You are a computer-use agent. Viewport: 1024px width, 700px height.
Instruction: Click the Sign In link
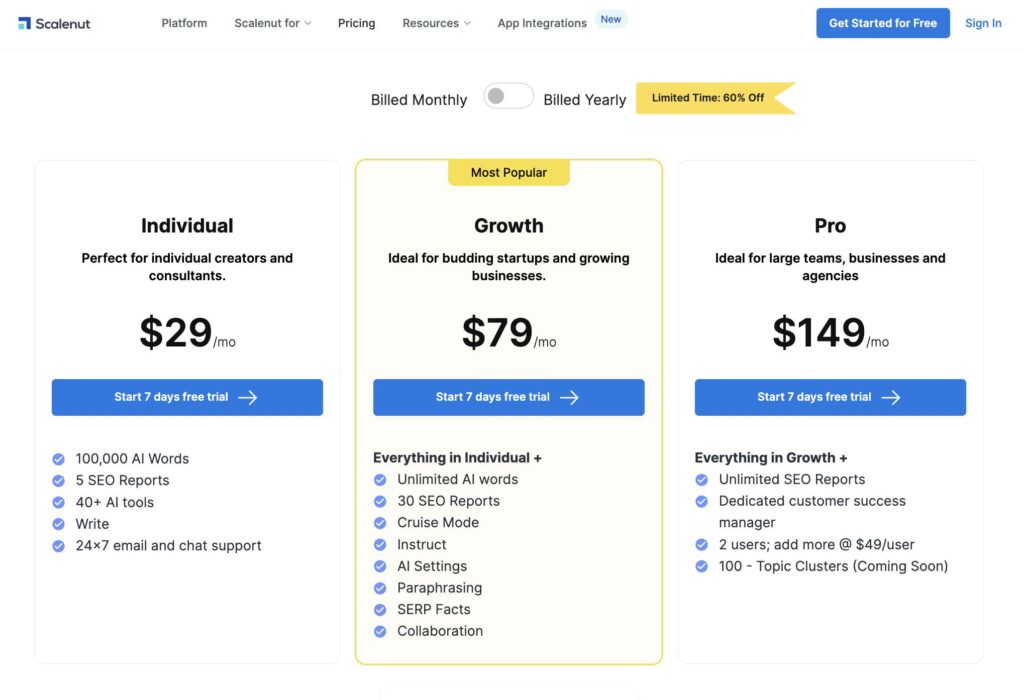point(983,24)
